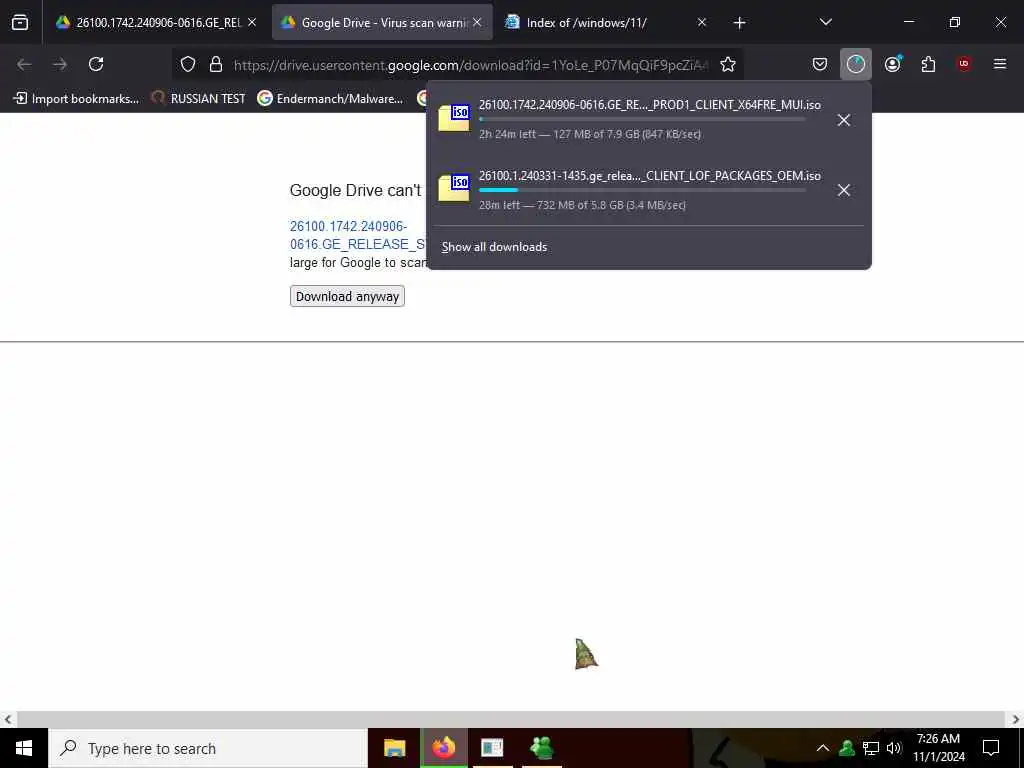Close the Virus scan warning tab
This screenshot has height=768, width=1024.
477,22
